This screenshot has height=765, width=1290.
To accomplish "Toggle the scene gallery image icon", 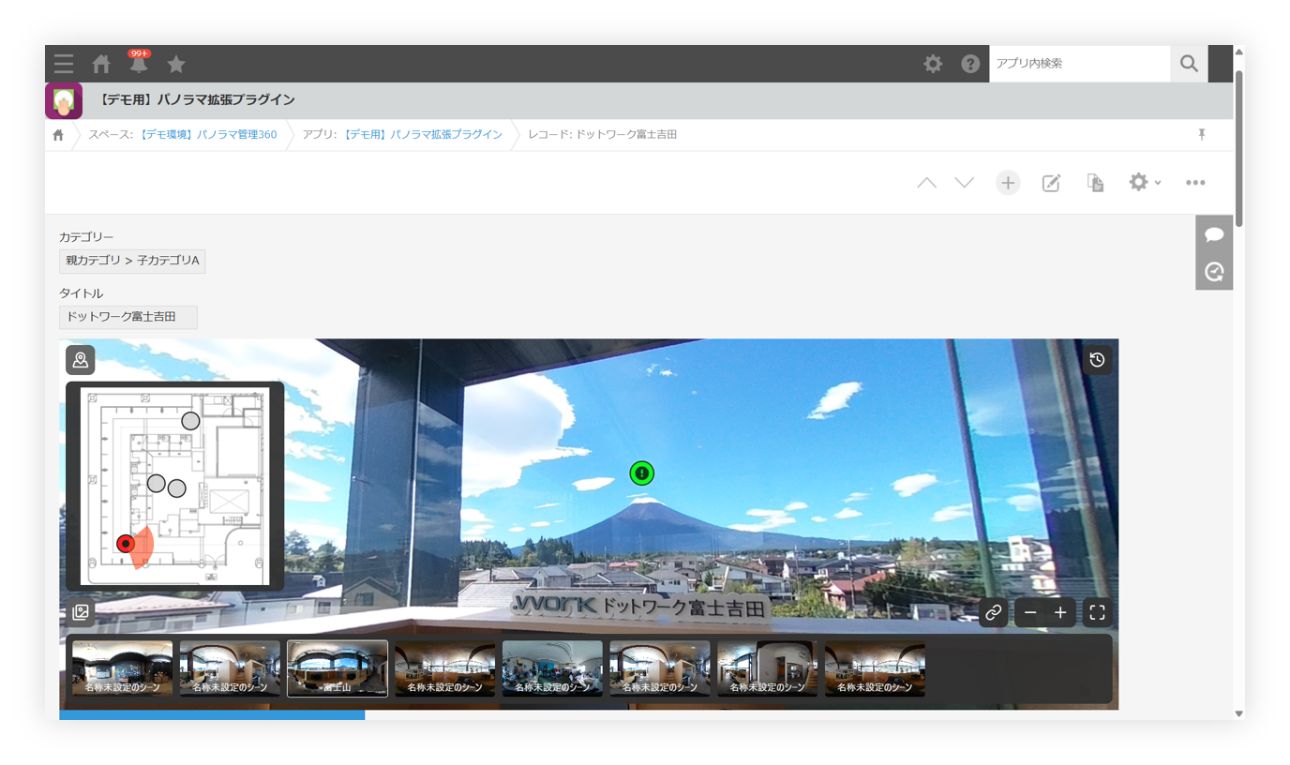I will (81, 612).
